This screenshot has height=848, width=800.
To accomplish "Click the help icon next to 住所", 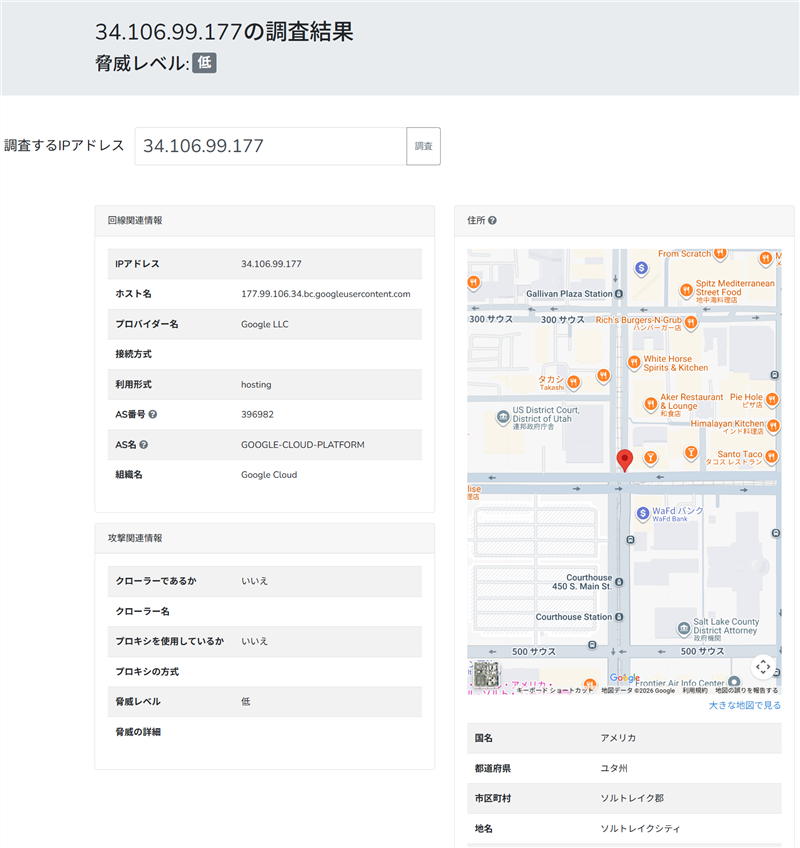I will point(492,220).
